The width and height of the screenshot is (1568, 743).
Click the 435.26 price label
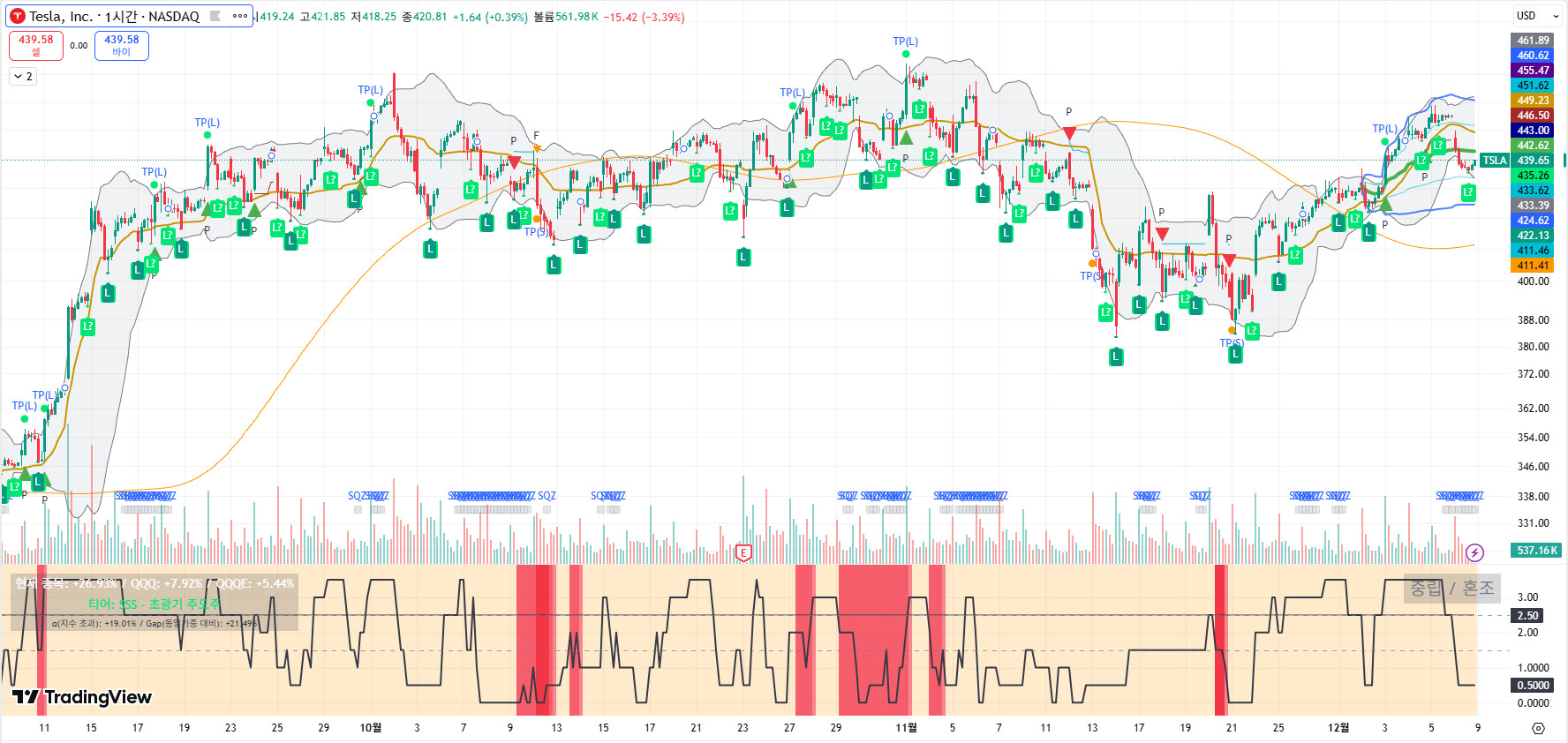[x=1533, y=176]
